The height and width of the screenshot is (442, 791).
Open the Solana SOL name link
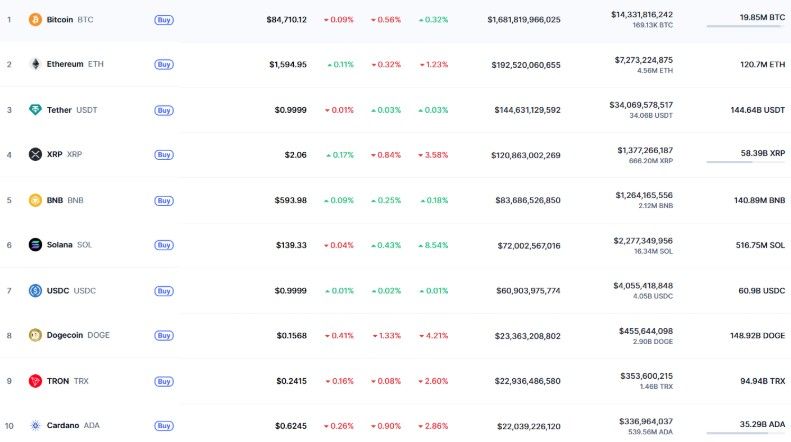[69, 245]
